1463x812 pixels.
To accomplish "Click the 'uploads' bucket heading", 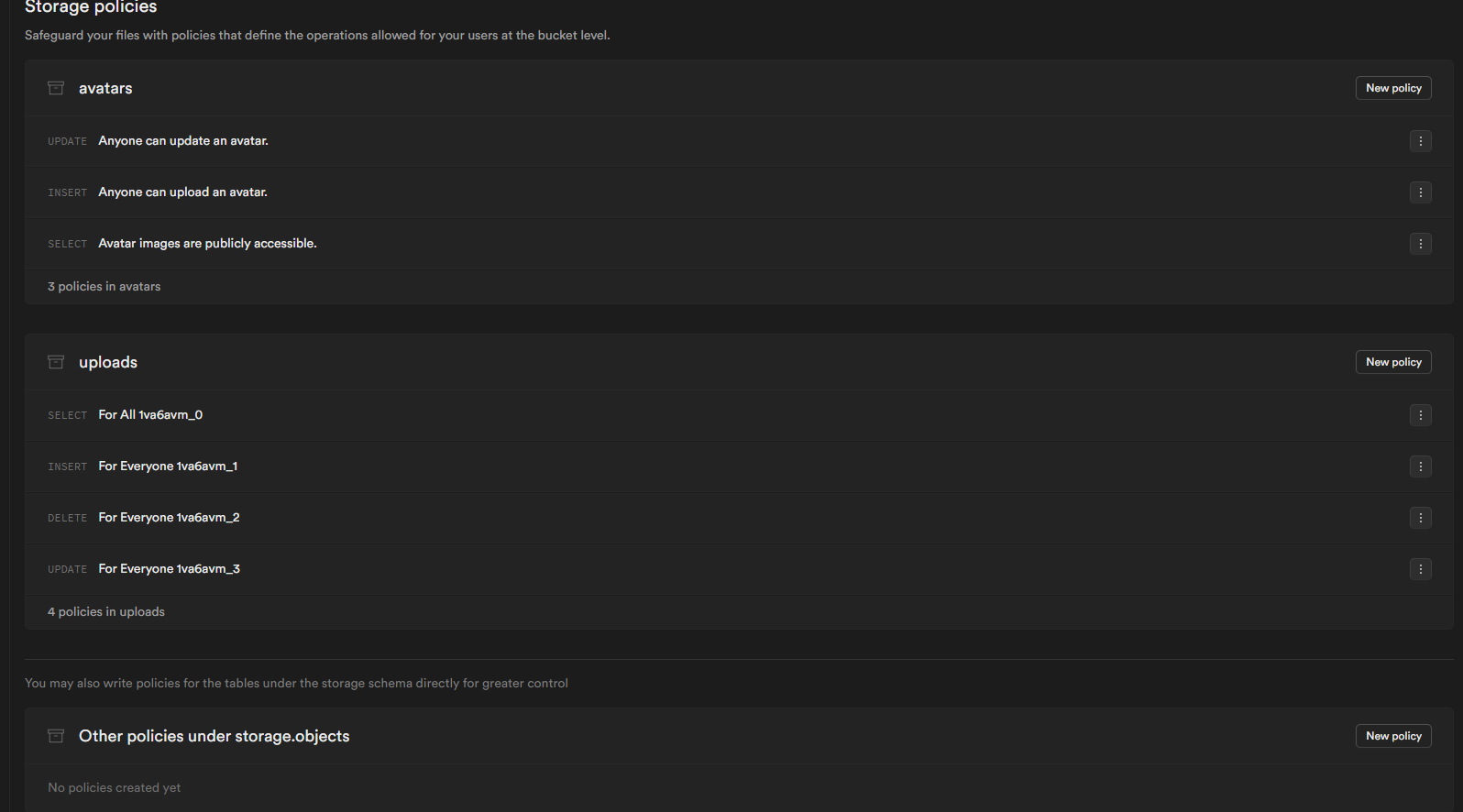I will click(x=108, y=362).
